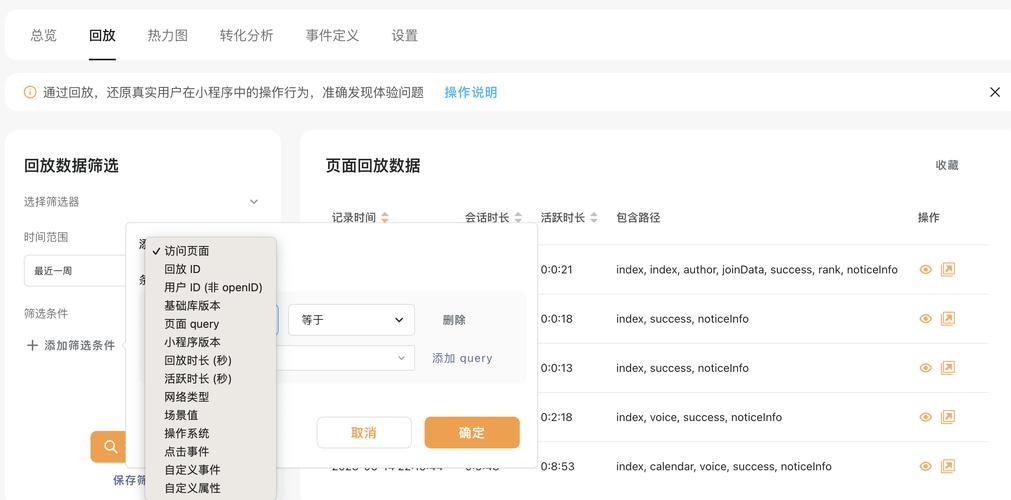Click the eye icon for the calendar, voice row
1011x500 pixels.
(x=925, y=466)
